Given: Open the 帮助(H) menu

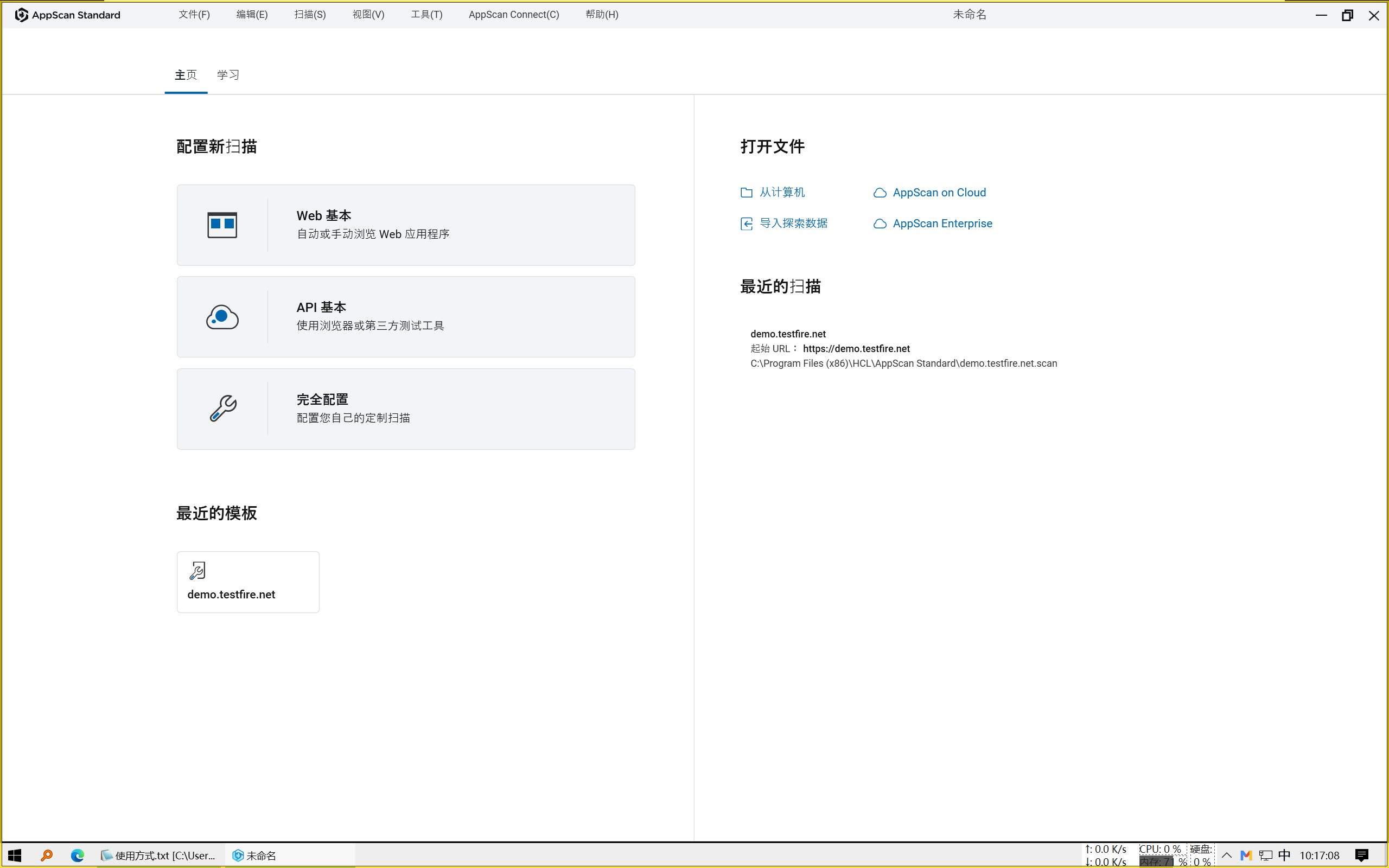Looking at the screenshot, I should (x=602, y=15).
